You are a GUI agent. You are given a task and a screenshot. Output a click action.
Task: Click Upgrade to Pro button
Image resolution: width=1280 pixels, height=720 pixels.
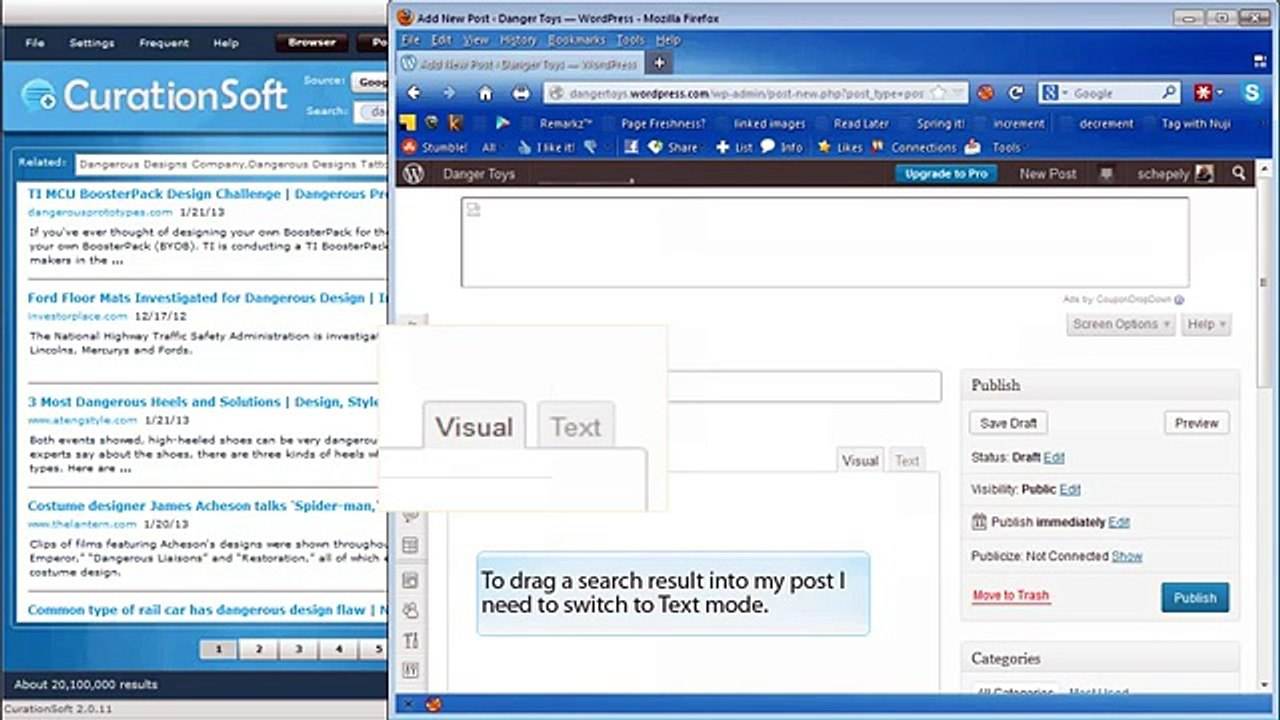click(x=946, y=174)
